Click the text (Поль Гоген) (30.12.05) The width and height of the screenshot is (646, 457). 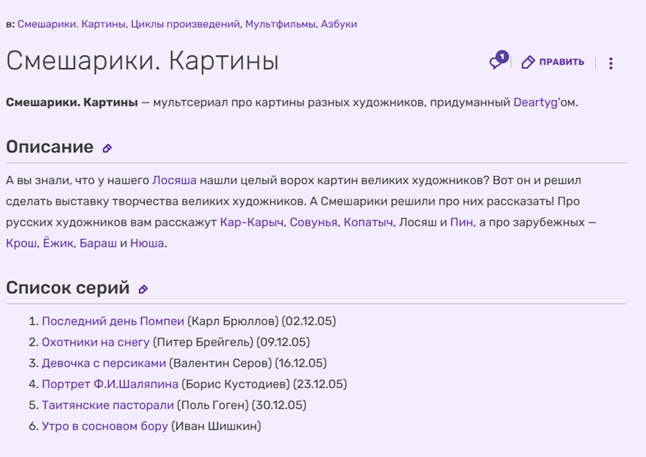(x=242, y=405)
